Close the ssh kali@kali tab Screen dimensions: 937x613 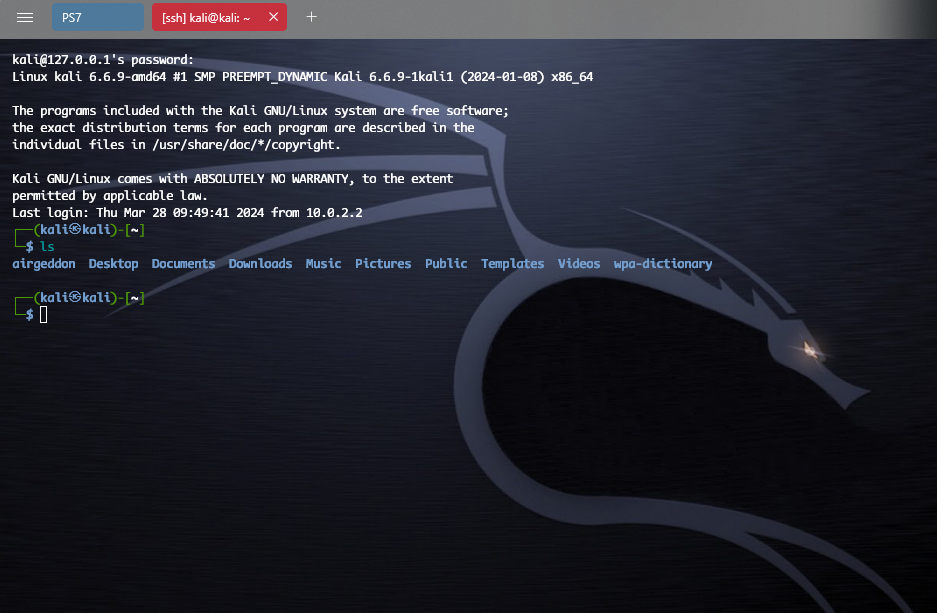tap(274, 17)
